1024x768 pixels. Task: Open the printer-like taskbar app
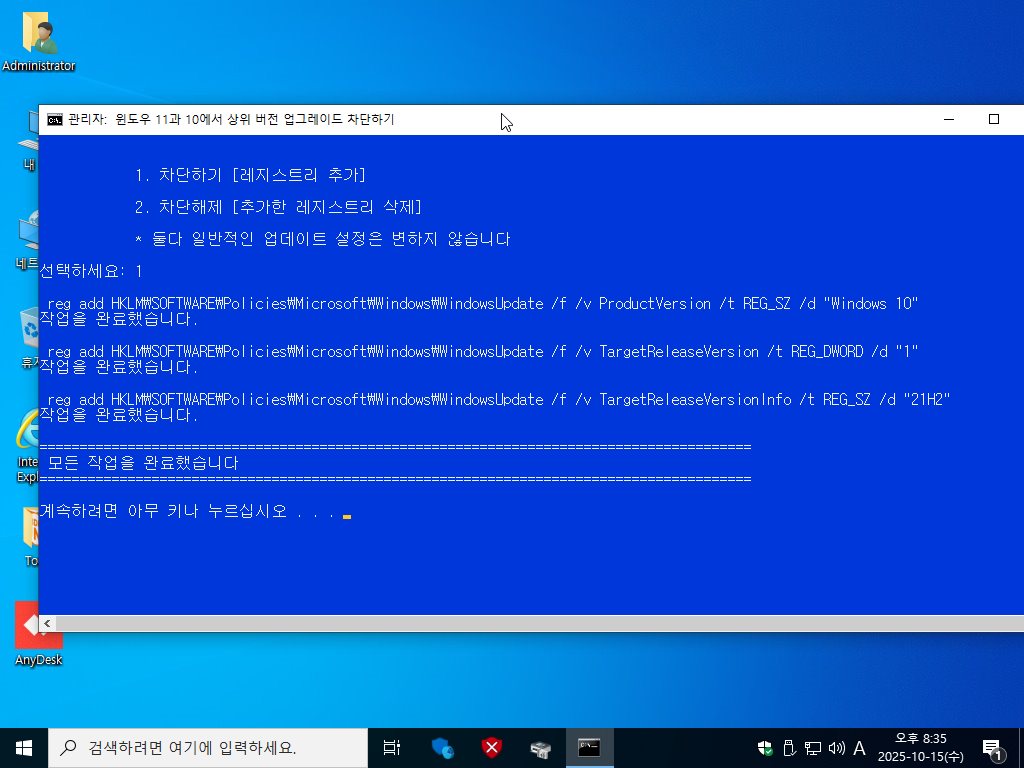540,748
